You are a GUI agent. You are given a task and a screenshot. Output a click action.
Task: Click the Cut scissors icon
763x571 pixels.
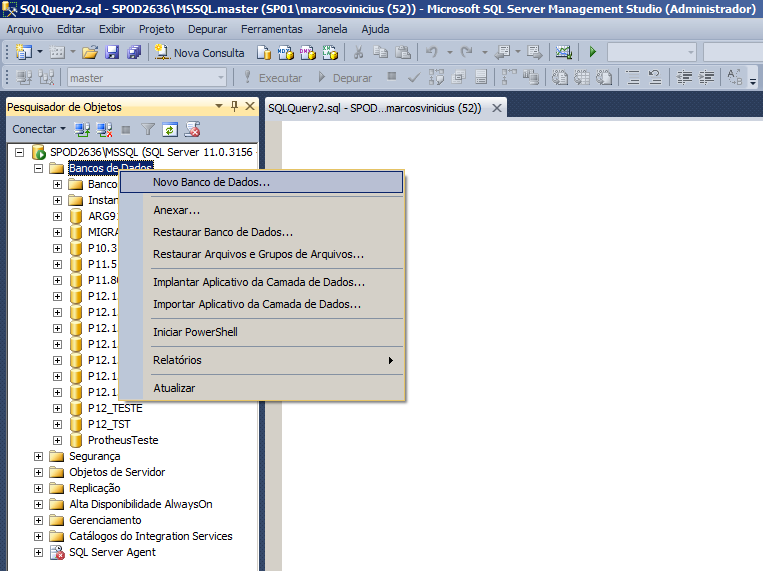coord(359,52)
